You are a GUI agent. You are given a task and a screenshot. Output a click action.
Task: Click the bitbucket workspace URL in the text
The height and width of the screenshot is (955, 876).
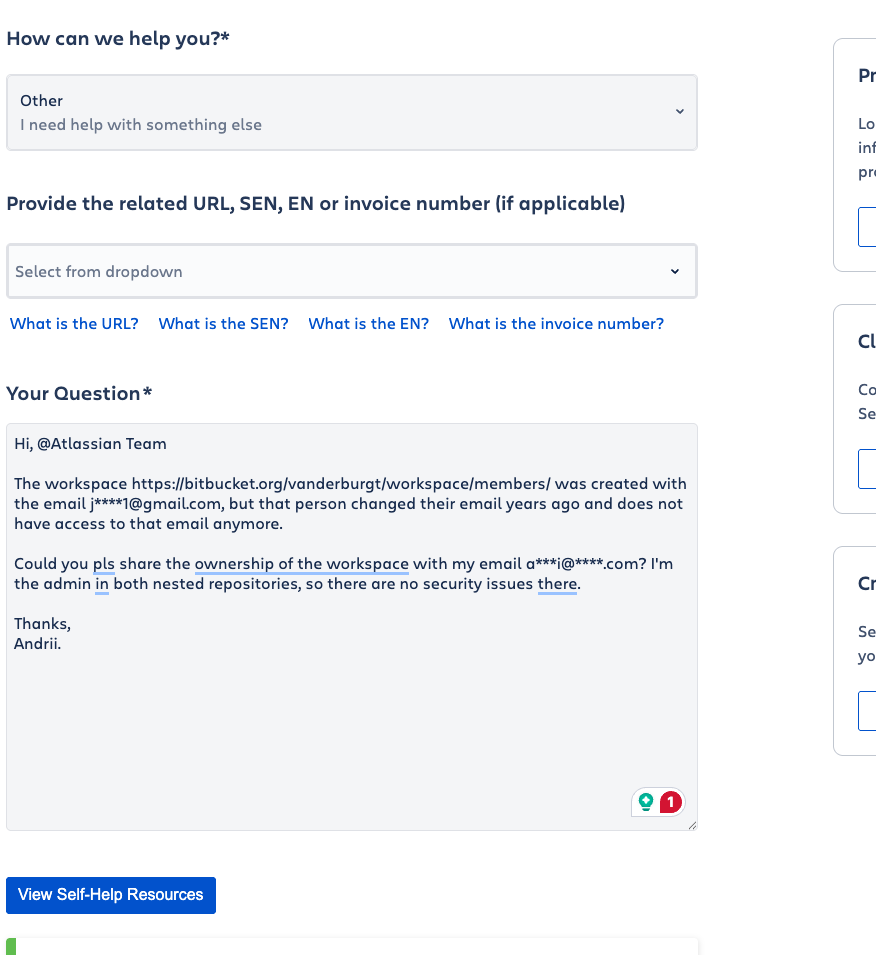pos(341,484)
